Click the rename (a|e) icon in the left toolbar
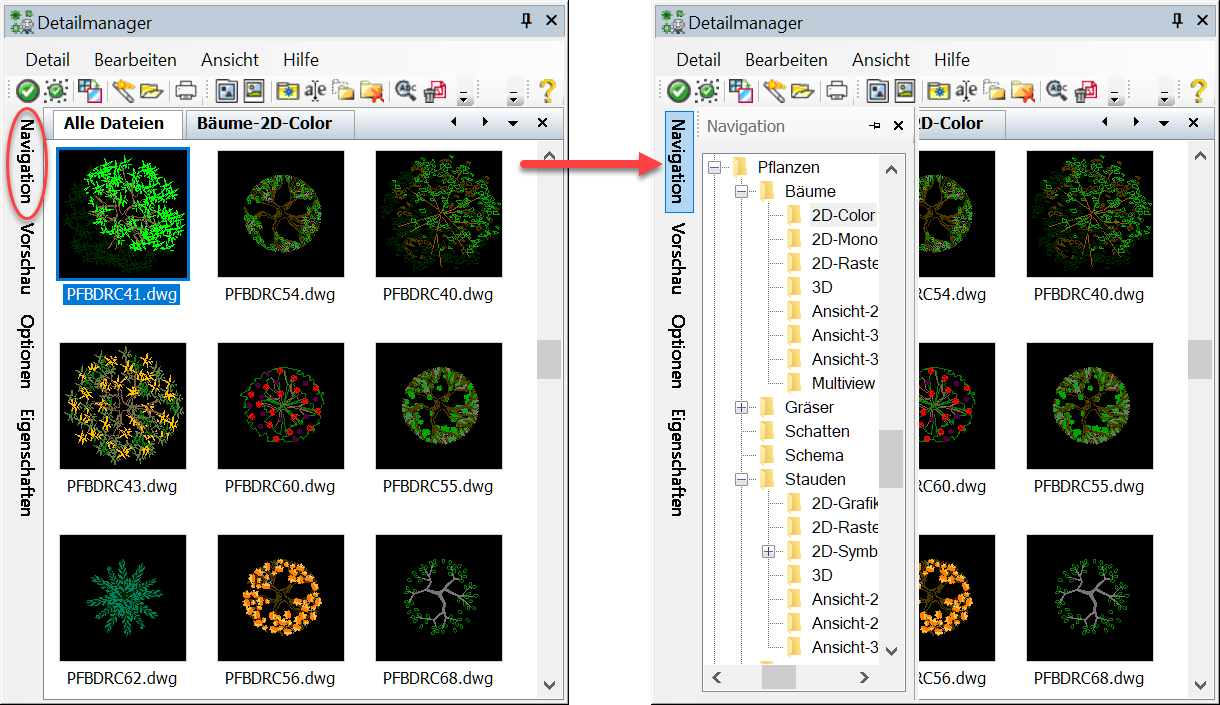Image resolution: width=1220 pixels, height=705 pixels. pos(315,91)
